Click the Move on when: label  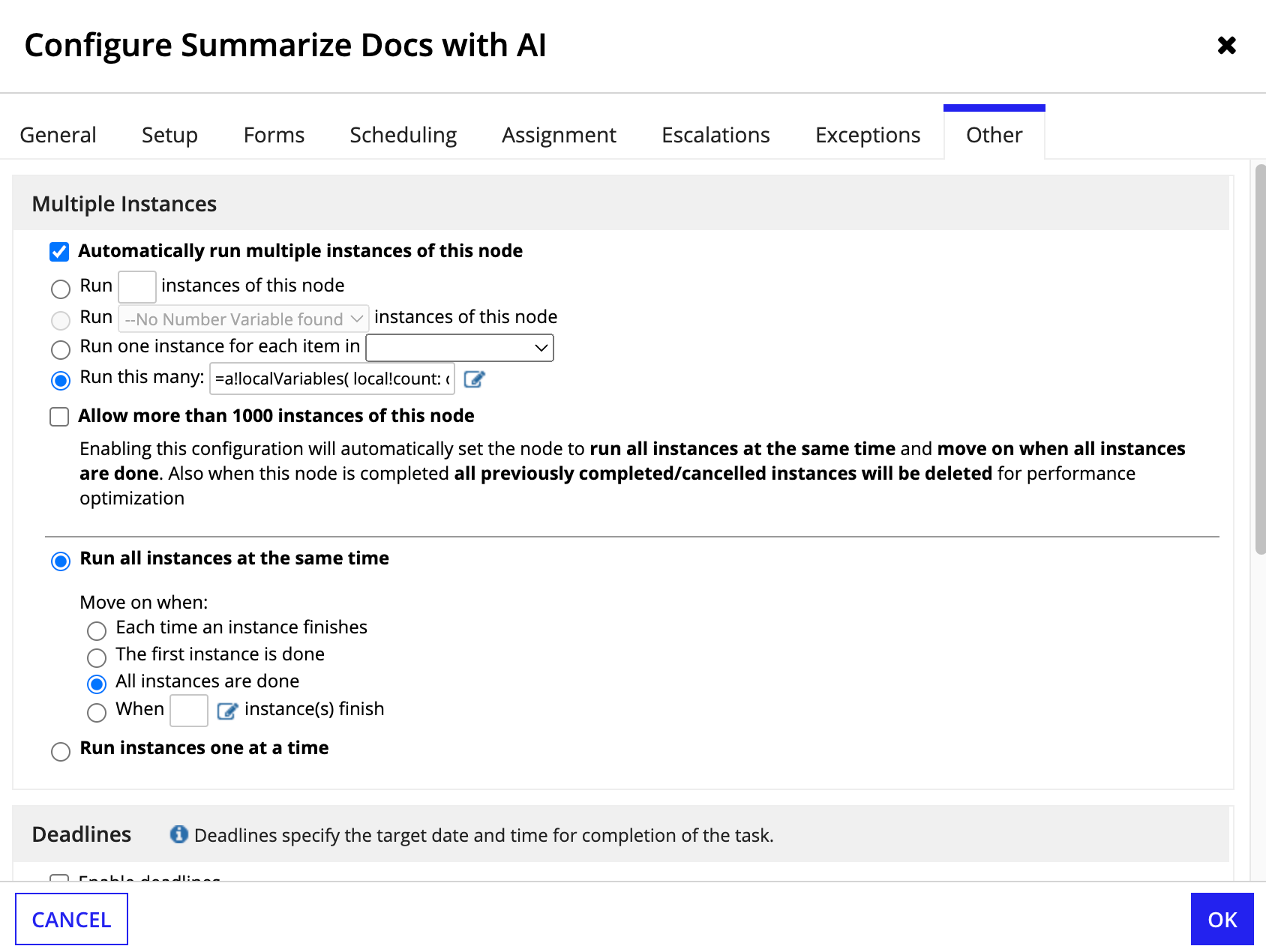pyautogui.click(x=144, y=603)
